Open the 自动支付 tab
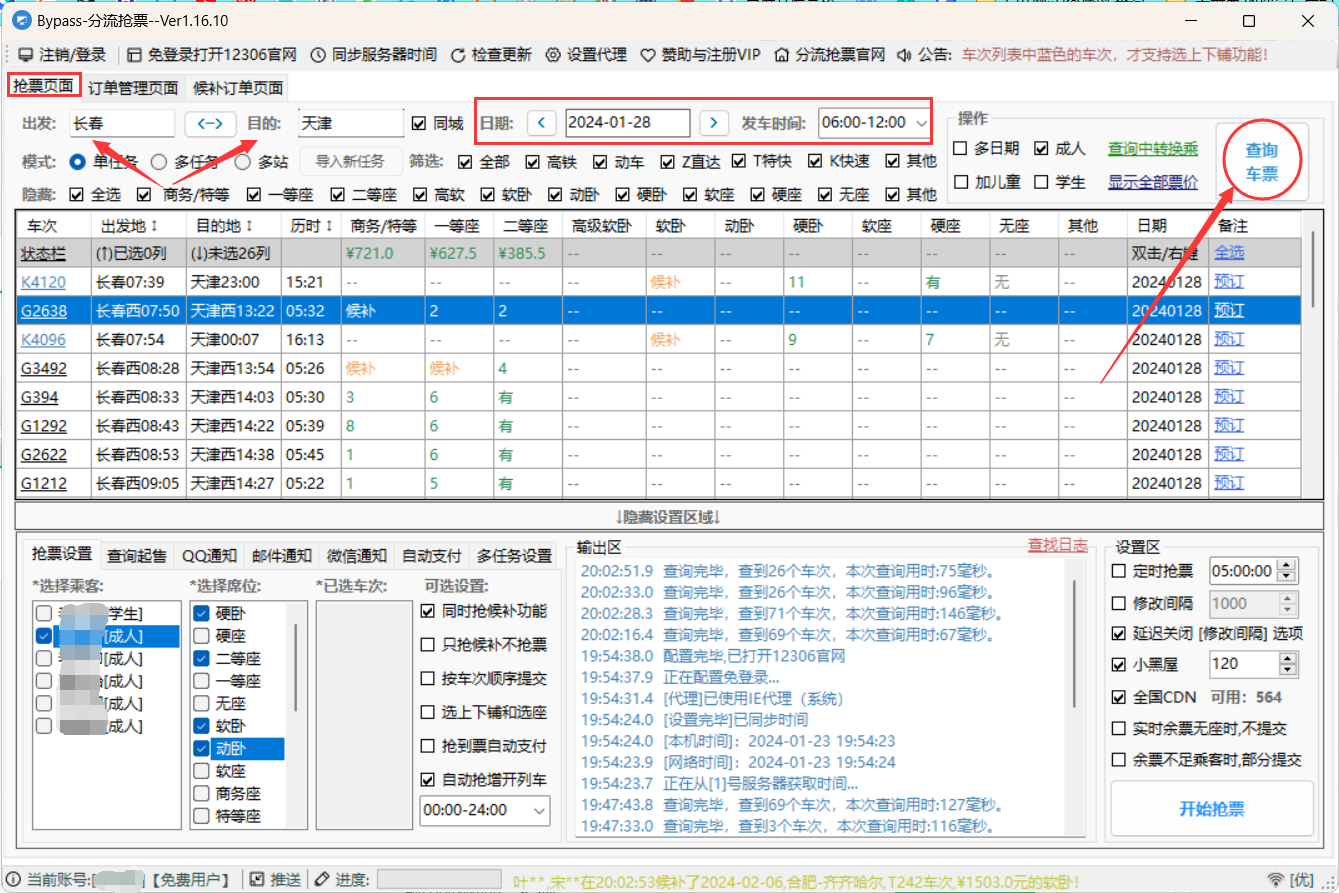The height and width of the screenshot is (893, 1339). (432, 556)
